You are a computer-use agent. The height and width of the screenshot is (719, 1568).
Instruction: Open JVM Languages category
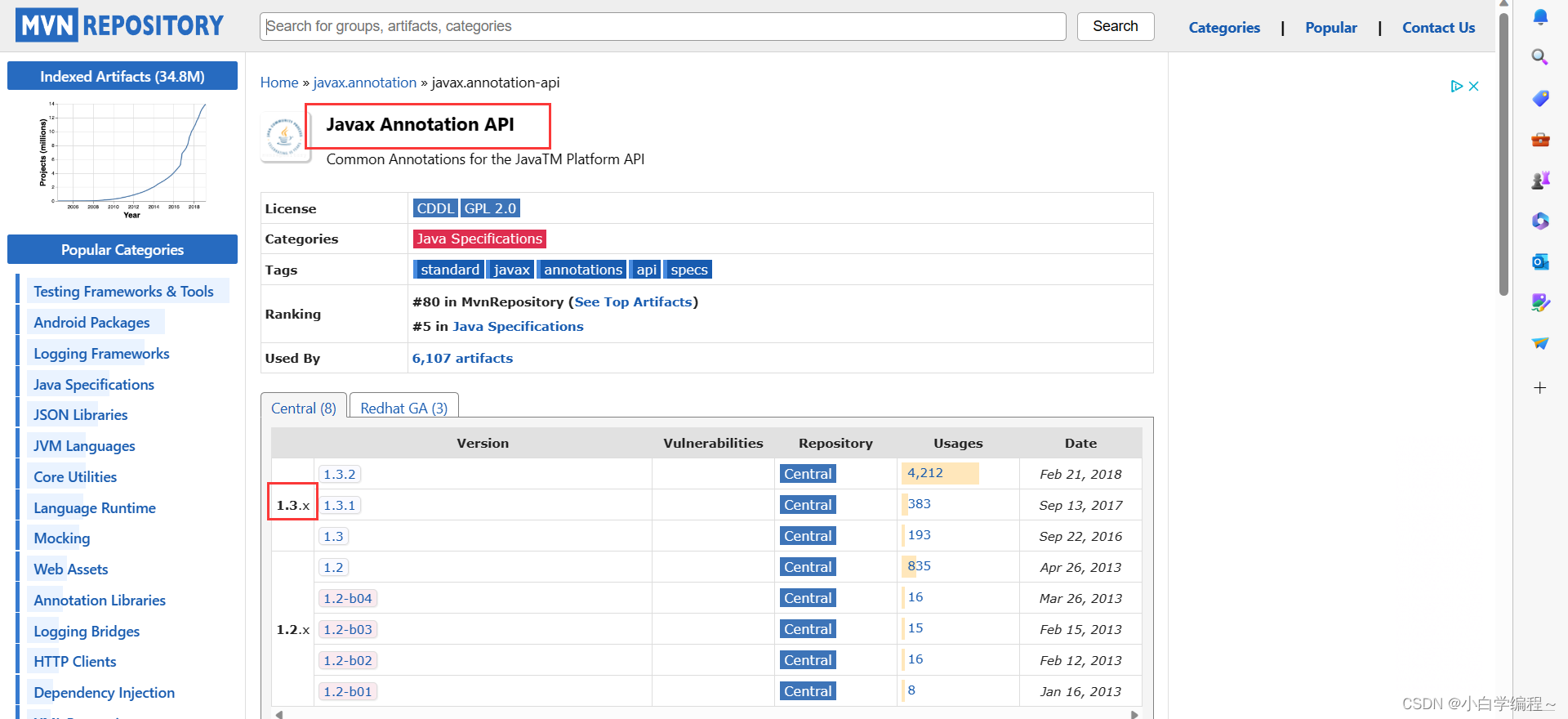(84, 446)
